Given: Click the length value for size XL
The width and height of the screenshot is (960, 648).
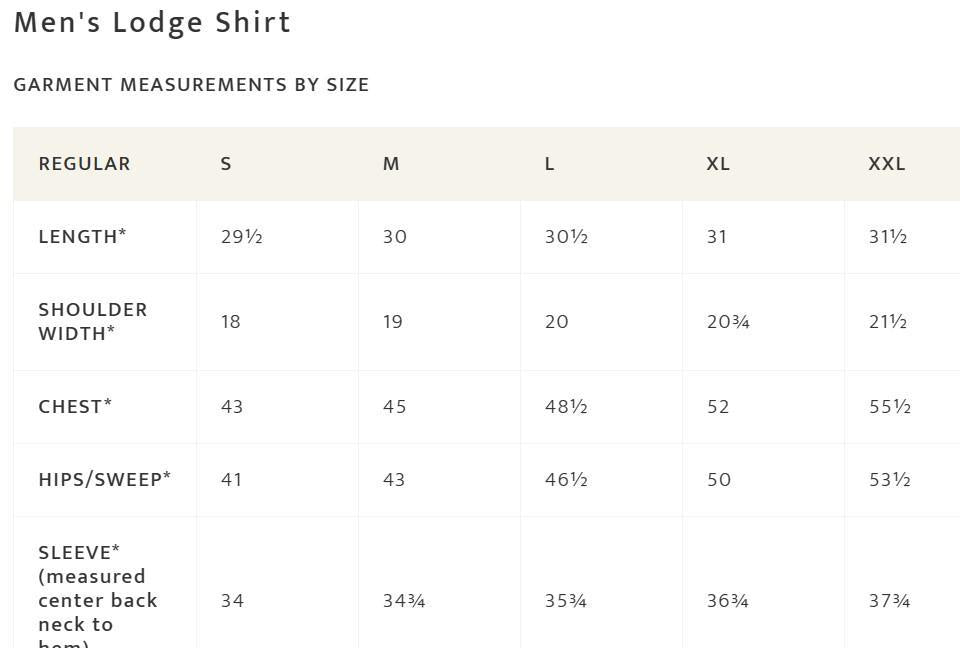Looking at the screenshot, I should click(x=717, y=237).
